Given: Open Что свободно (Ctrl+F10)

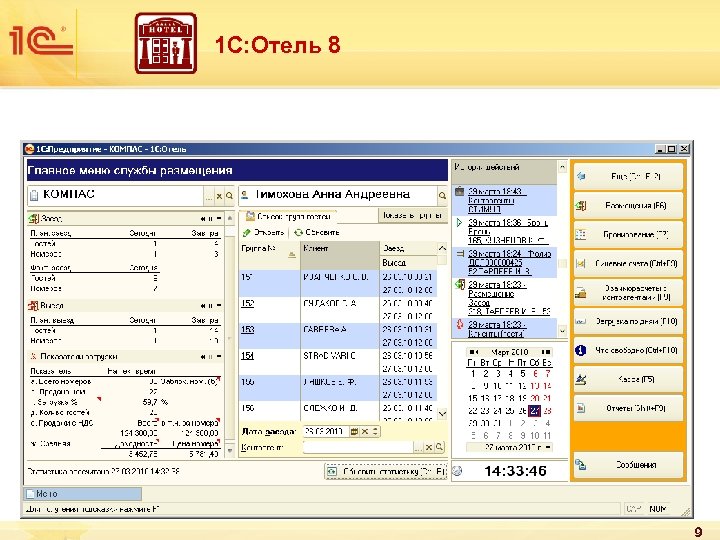Looking at the screenshot, I should pyautogui.click(x=628, y=350).
